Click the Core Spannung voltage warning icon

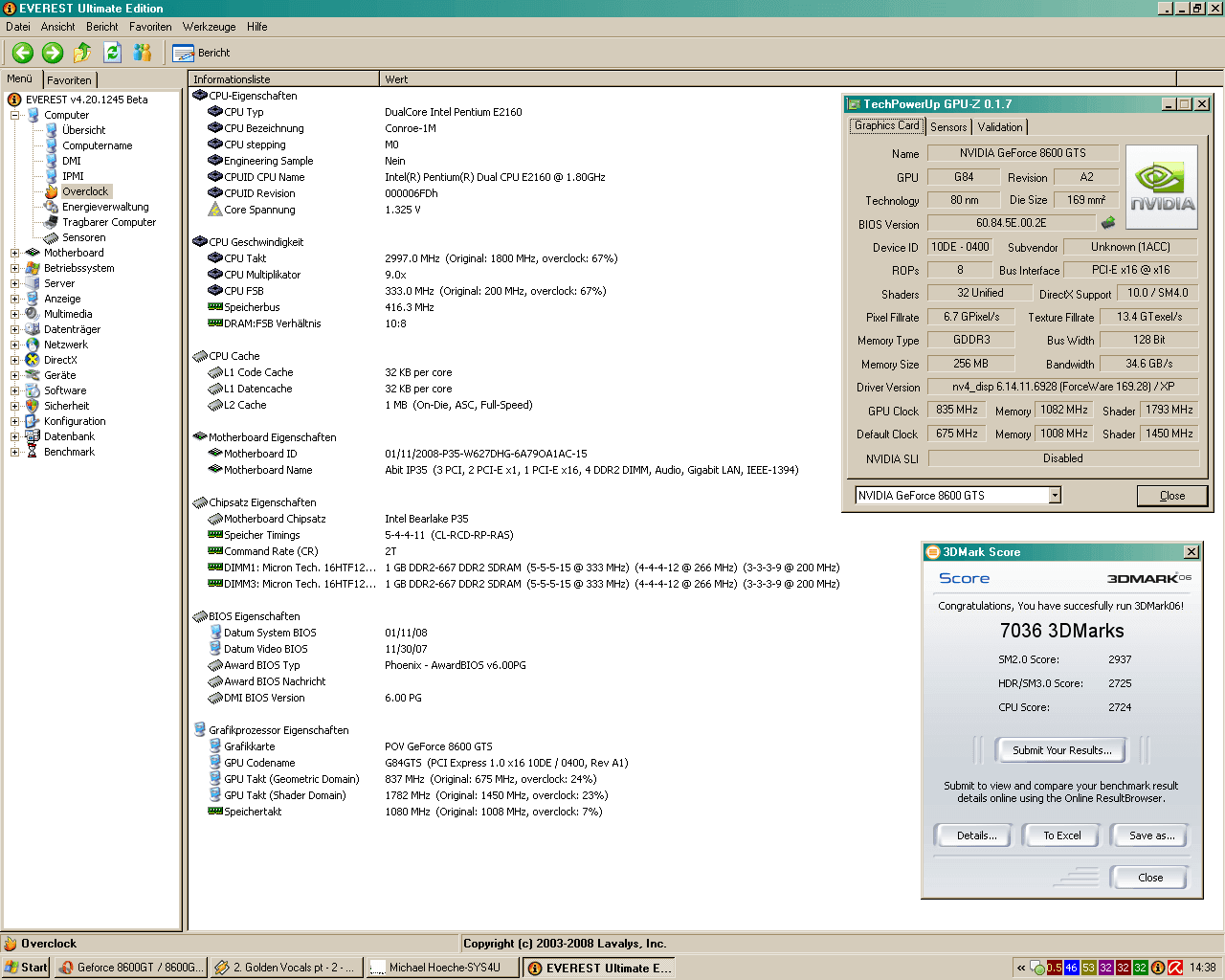[215, 210]
